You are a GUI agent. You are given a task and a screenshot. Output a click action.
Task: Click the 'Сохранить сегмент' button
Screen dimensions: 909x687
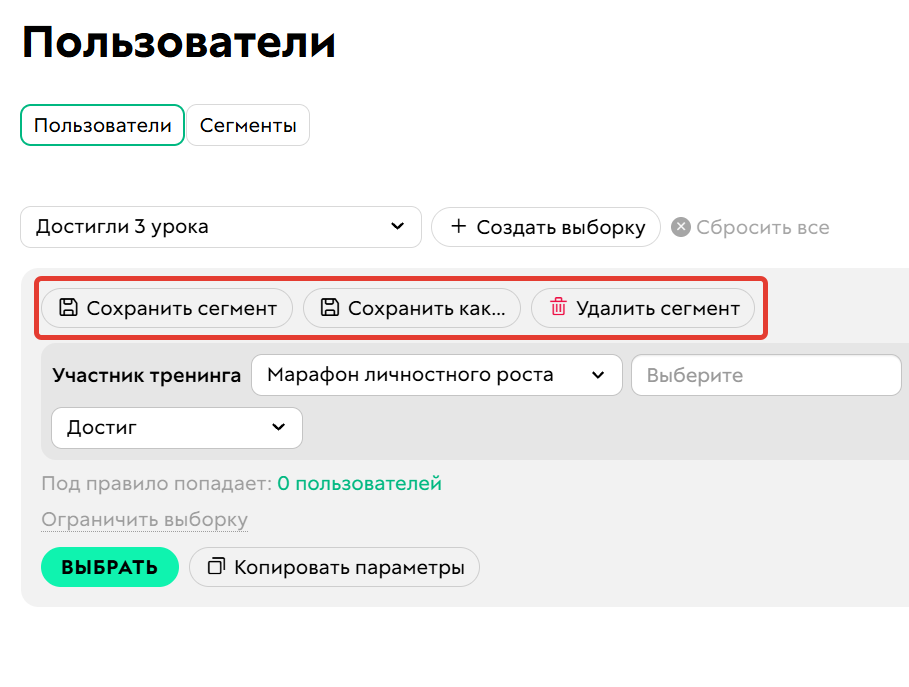tap(166, 309)
